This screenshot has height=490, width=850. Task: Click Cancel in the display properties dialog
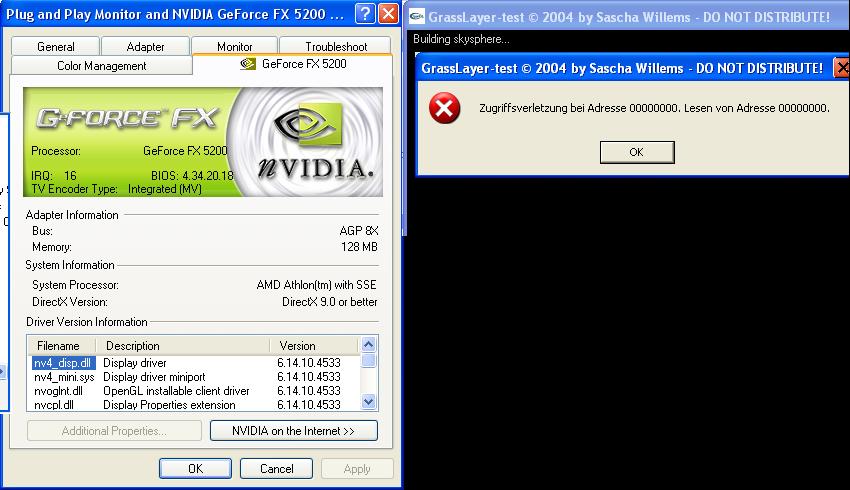277,468
